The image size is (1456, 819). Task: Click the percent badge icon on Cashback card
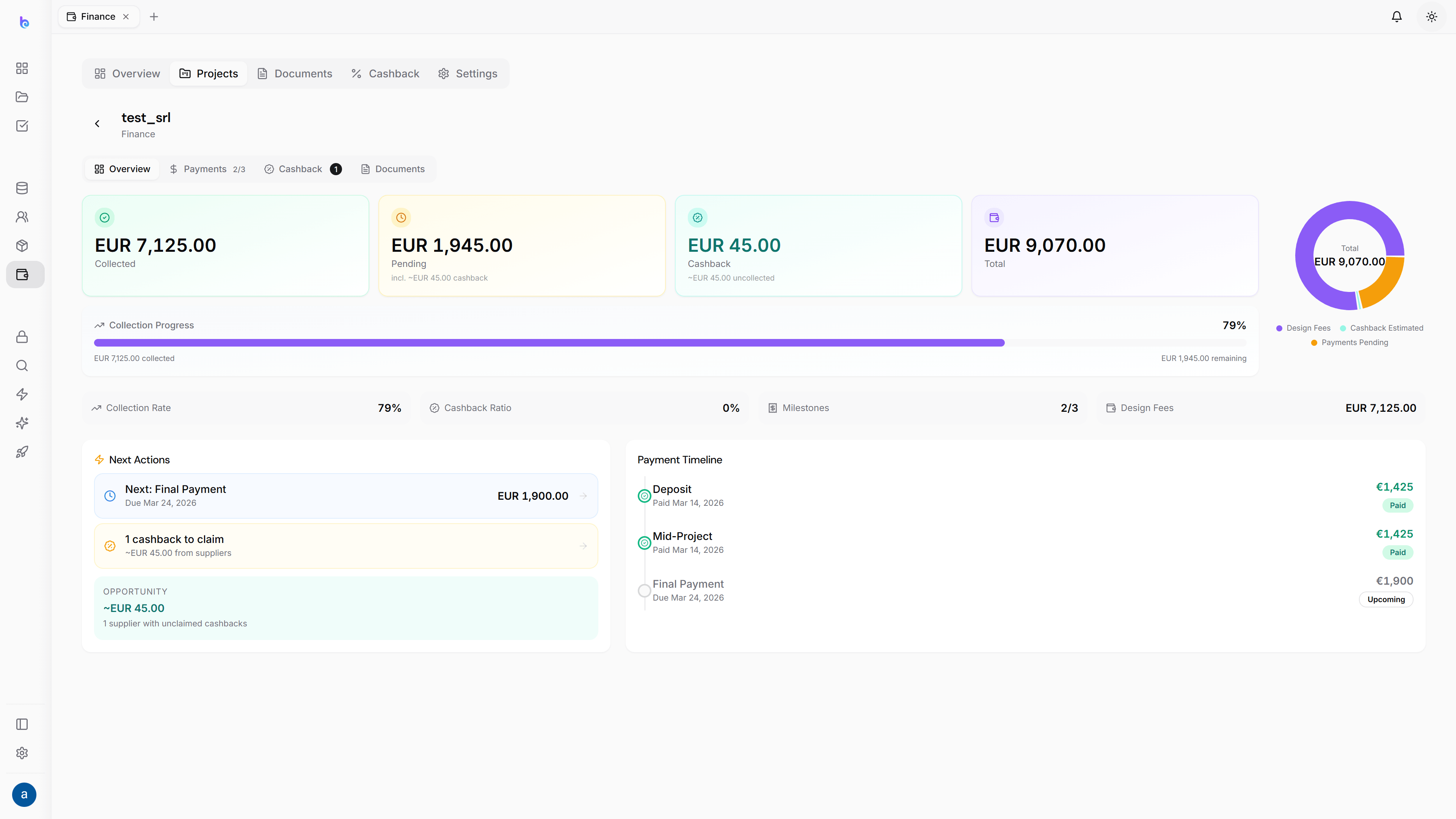pos(698,218)
